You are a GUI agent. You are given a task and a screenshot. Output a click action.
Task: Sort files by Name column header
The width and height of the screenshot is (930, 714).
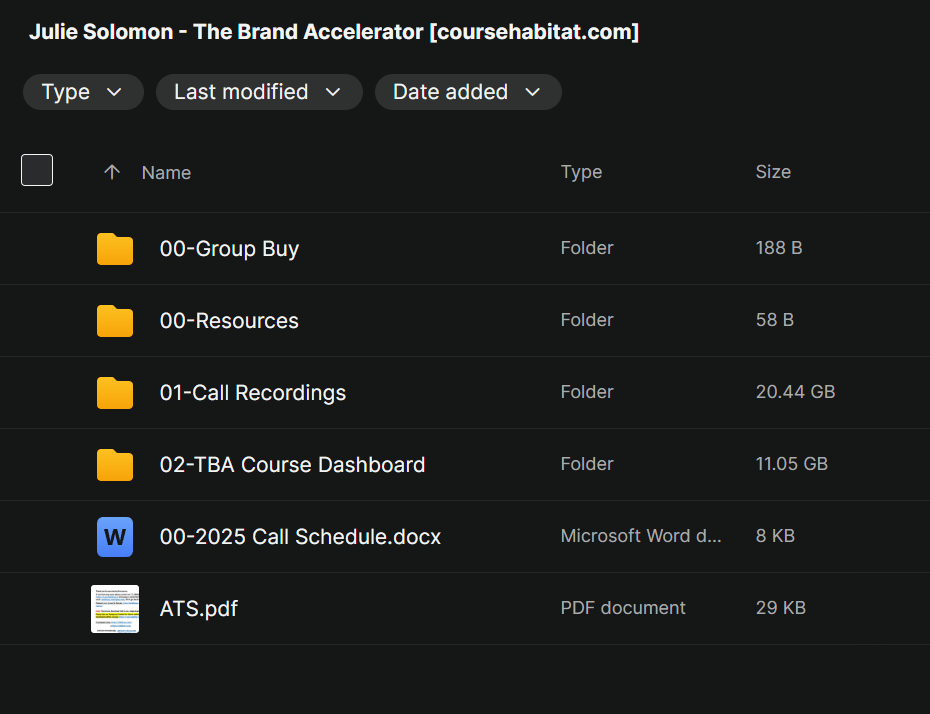(x=166, y=172)
